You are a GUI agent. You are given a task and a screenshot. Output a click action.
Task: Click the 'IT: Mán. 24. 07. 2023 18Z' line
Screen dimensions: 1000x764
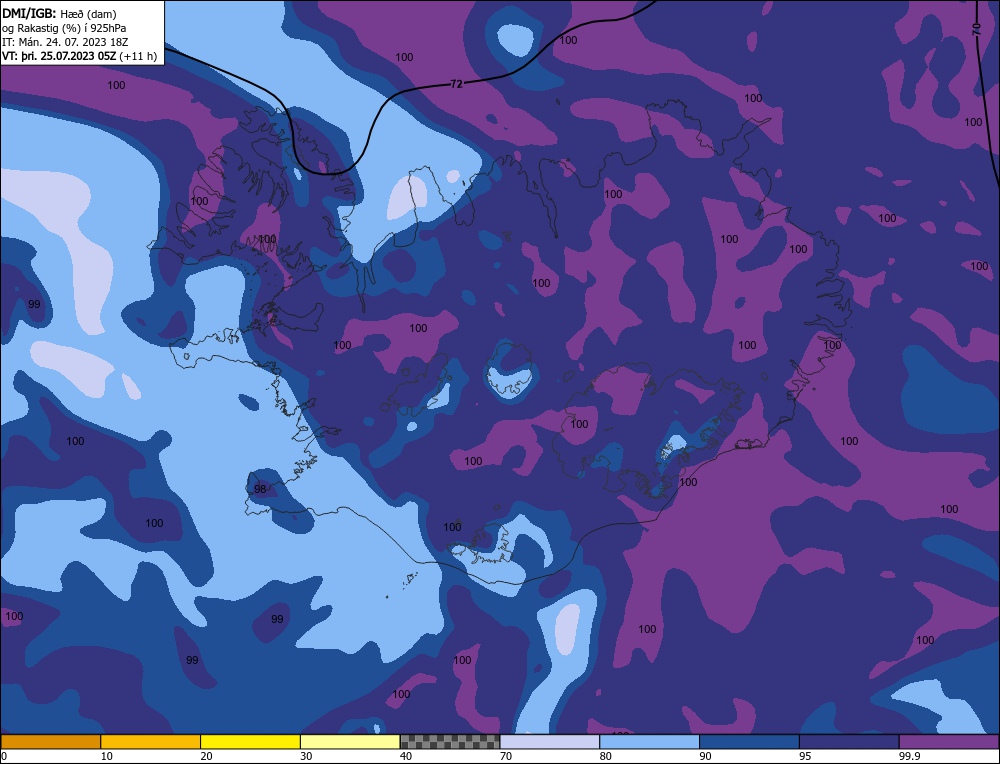coord(65,42)
